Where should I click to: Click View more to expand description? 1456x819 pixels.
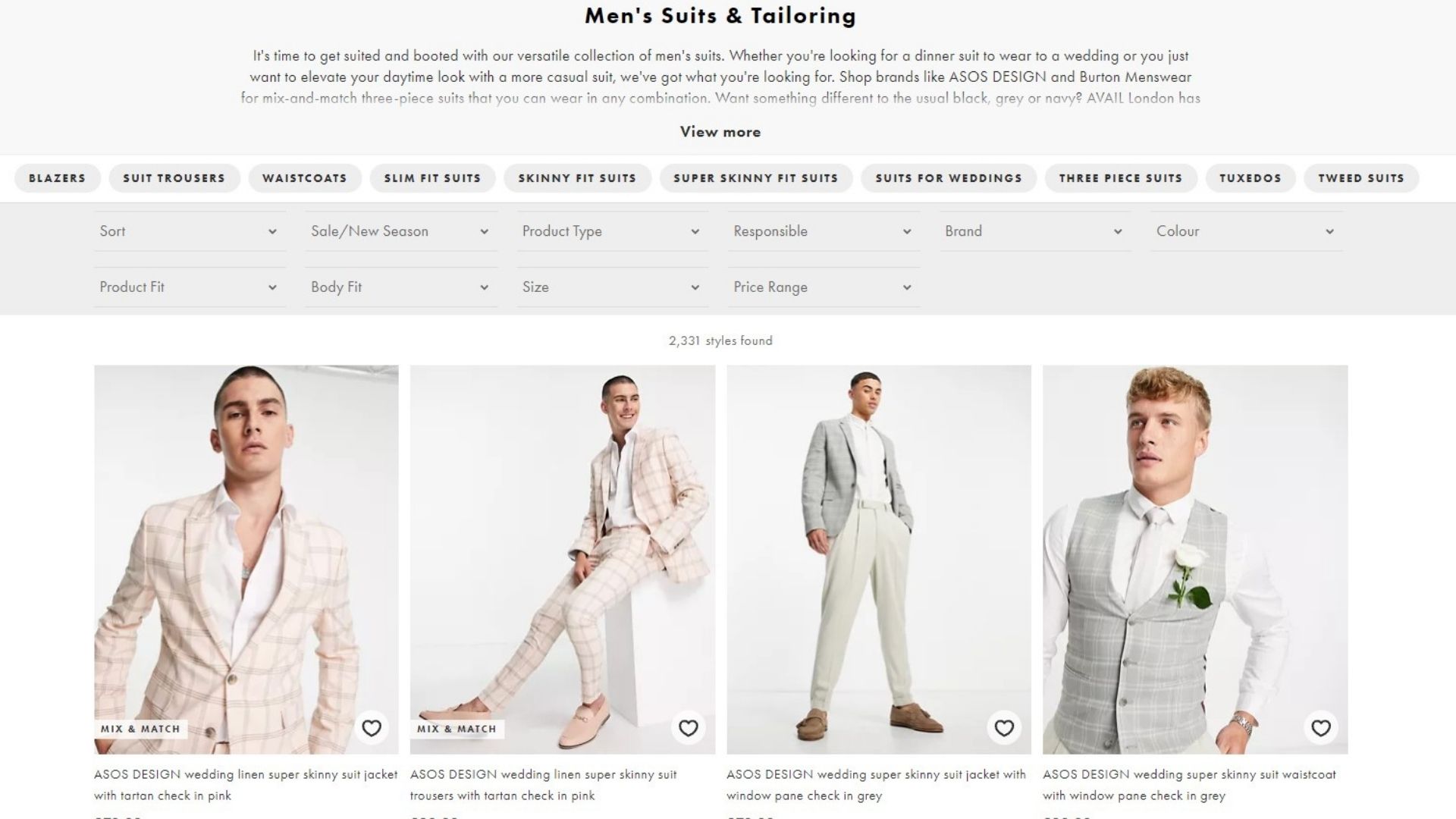click(x=720, y=132)
